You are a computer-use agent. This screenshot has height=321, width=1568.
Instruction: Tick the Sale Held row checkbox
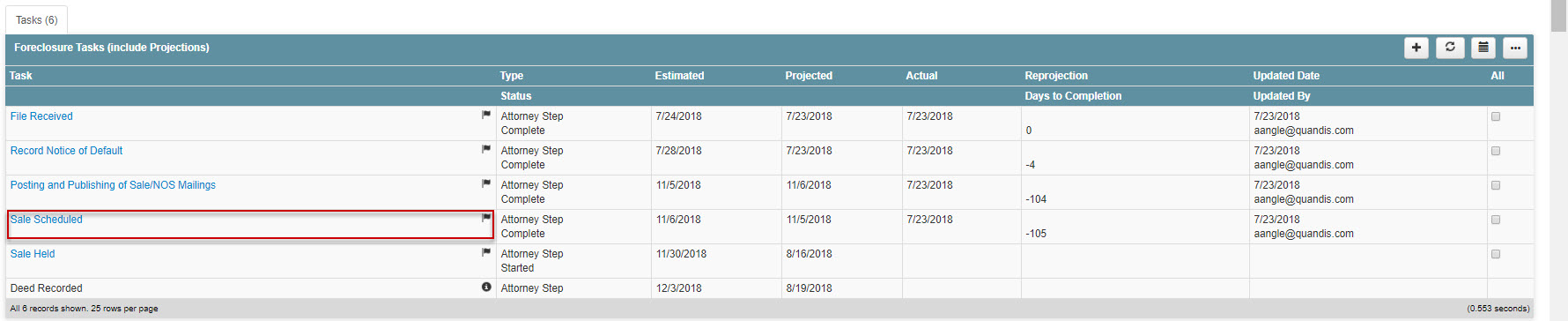1496,254
